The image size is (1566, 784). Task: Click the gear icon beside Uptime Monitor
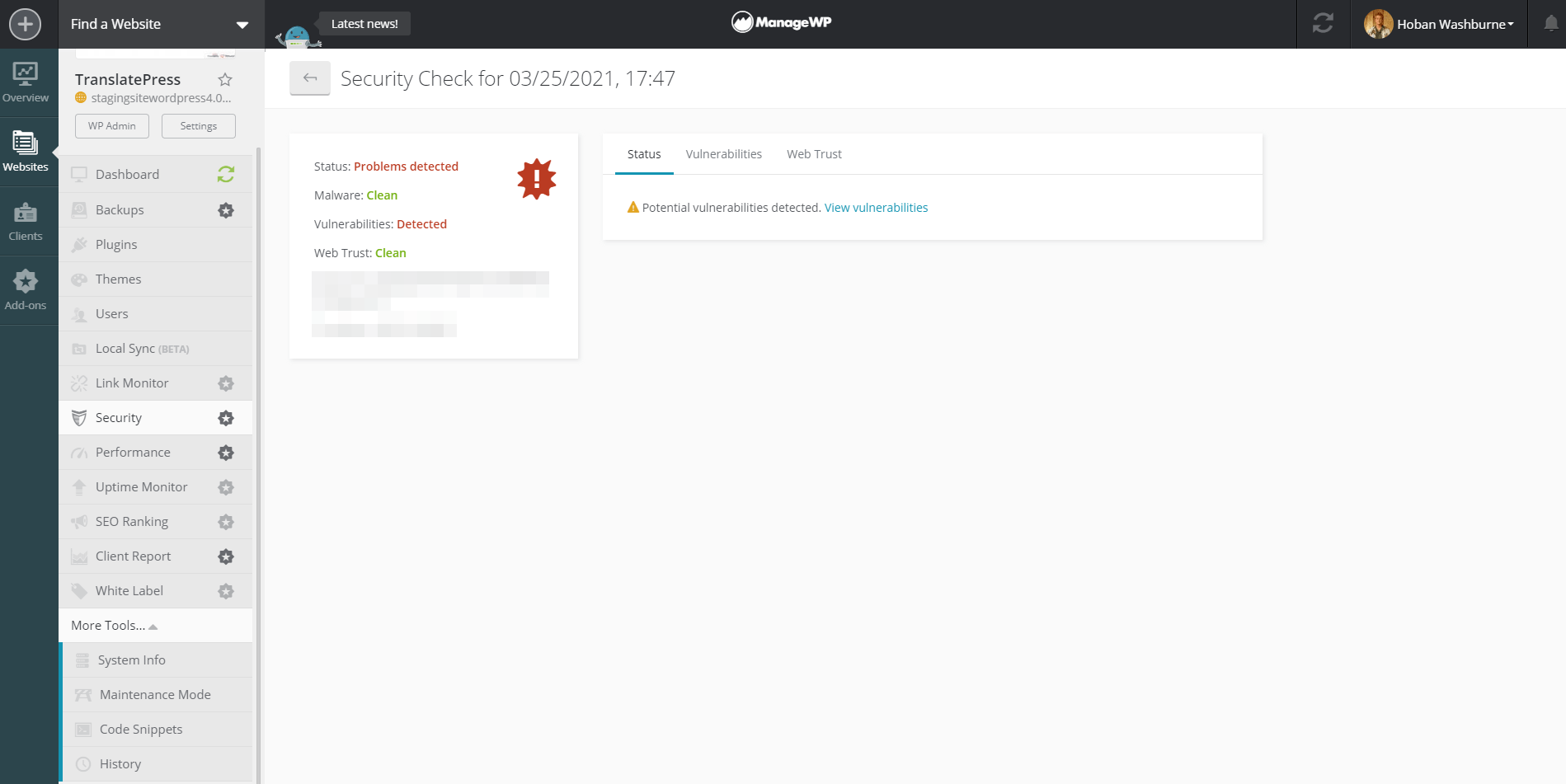pyautogui.click(x=226, y=487)
